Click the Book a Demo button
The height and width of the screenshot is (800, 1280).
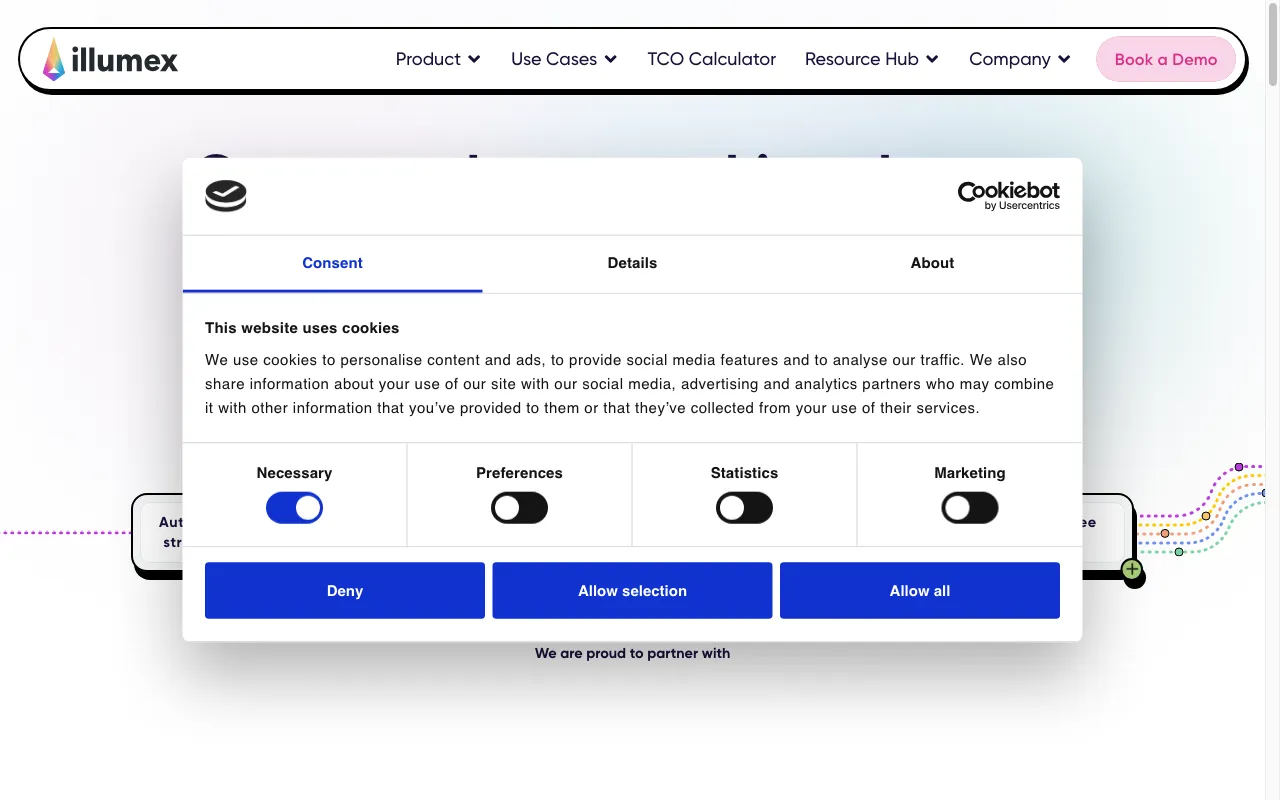coord(1166,59)
